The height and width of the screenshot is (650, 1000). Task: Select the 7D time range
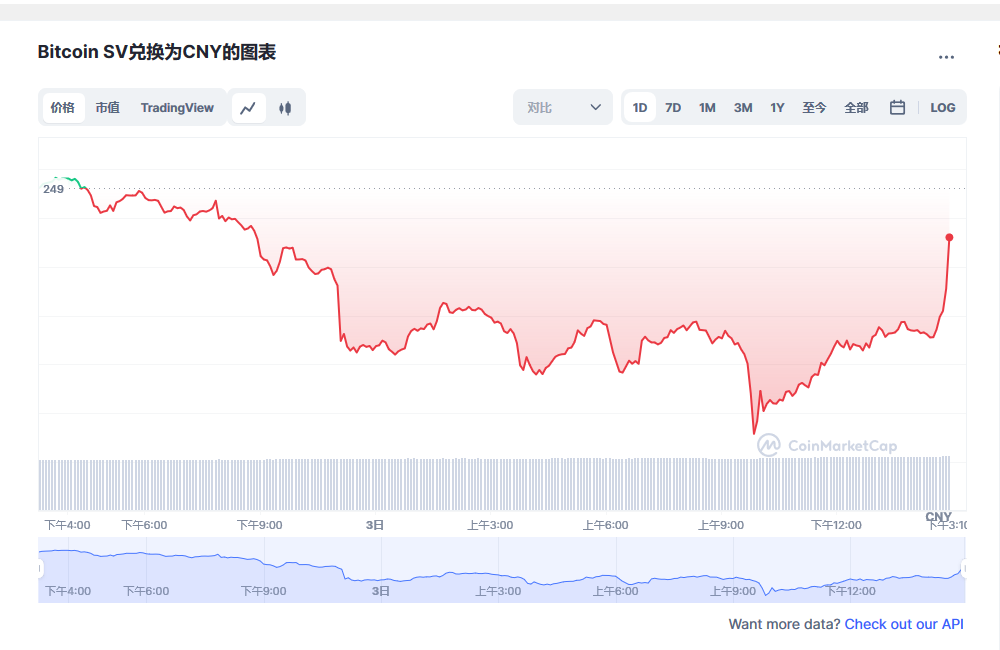pos(673,108)
